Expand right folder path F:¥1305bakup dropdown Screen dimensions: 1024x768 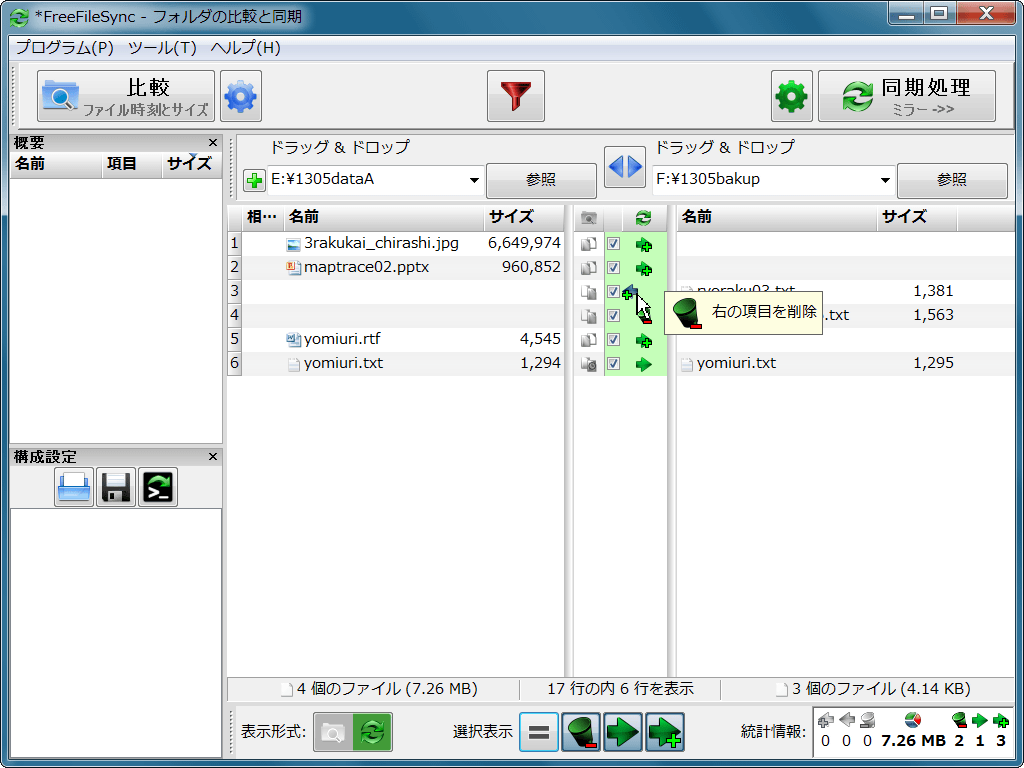885,180
